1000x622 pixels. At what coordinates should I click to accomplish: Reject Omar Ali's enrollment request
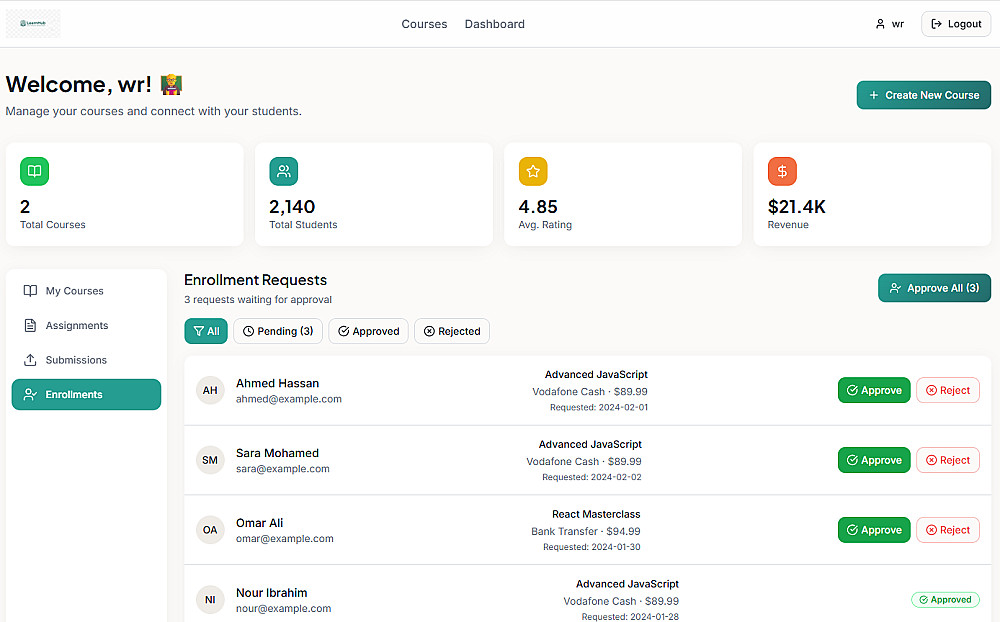click(947, 530)
